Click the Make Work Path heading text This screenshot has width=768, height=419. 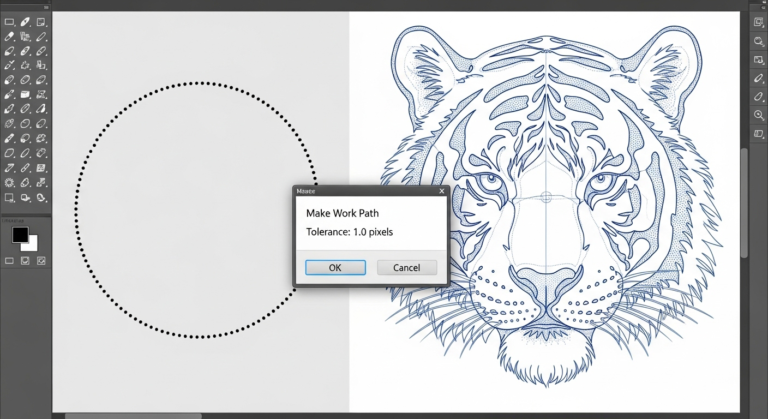(342, 213)
